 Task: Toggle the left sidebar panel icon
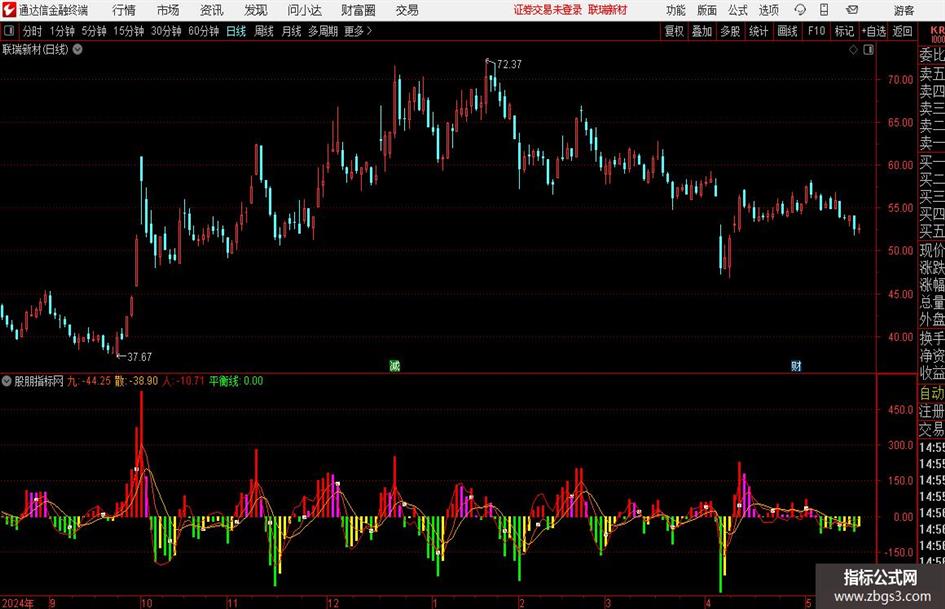click(x=9, y=31)
